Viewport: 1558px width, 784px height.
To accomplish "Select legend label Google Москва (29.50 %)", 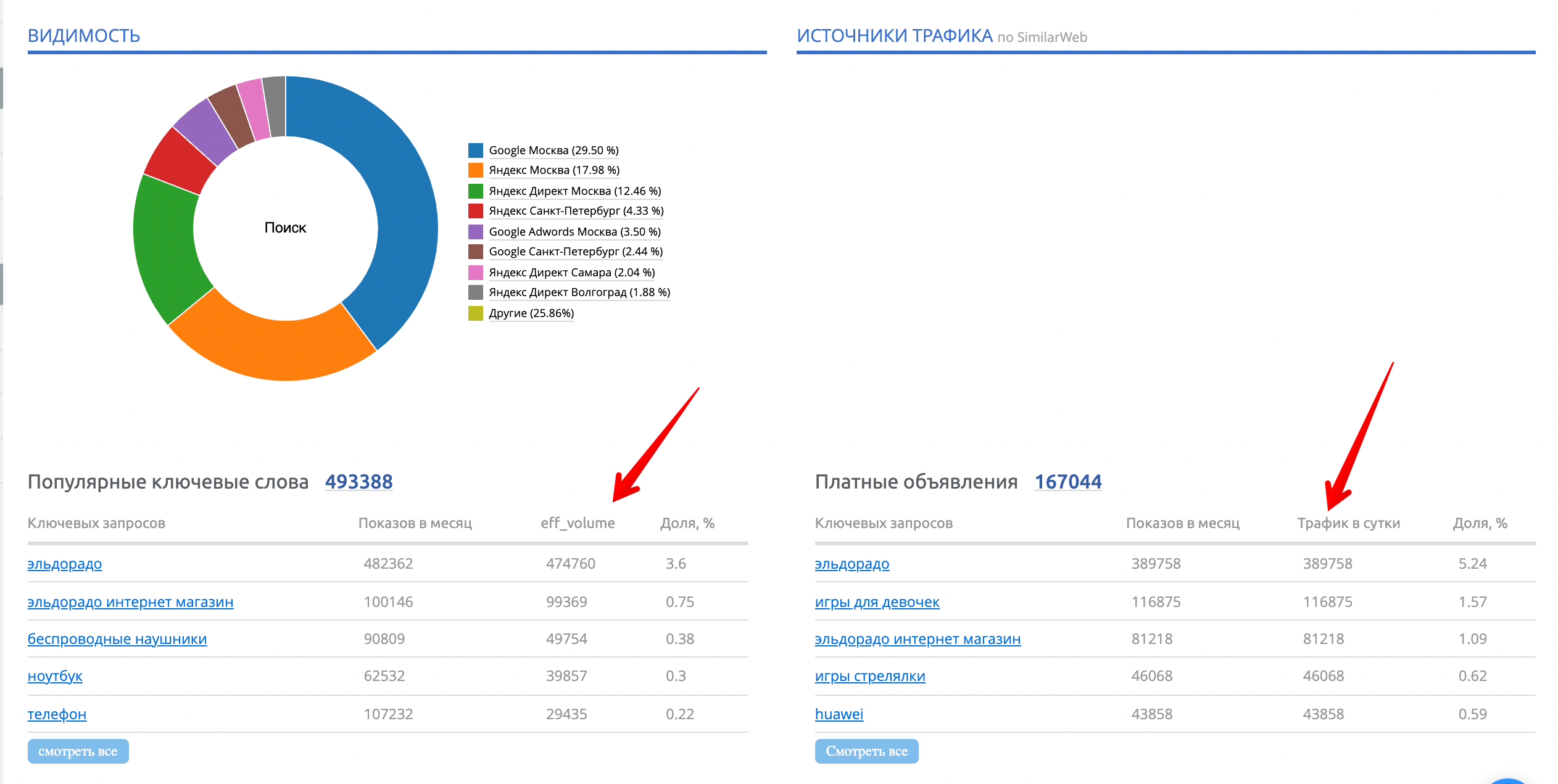I will tap(553, 150).
